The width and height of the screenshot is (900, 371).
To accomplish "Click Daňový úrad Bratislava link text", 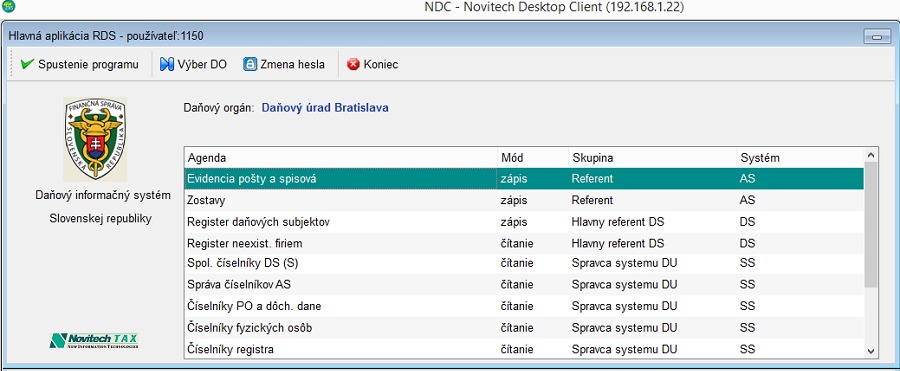I will pos(325,107).
